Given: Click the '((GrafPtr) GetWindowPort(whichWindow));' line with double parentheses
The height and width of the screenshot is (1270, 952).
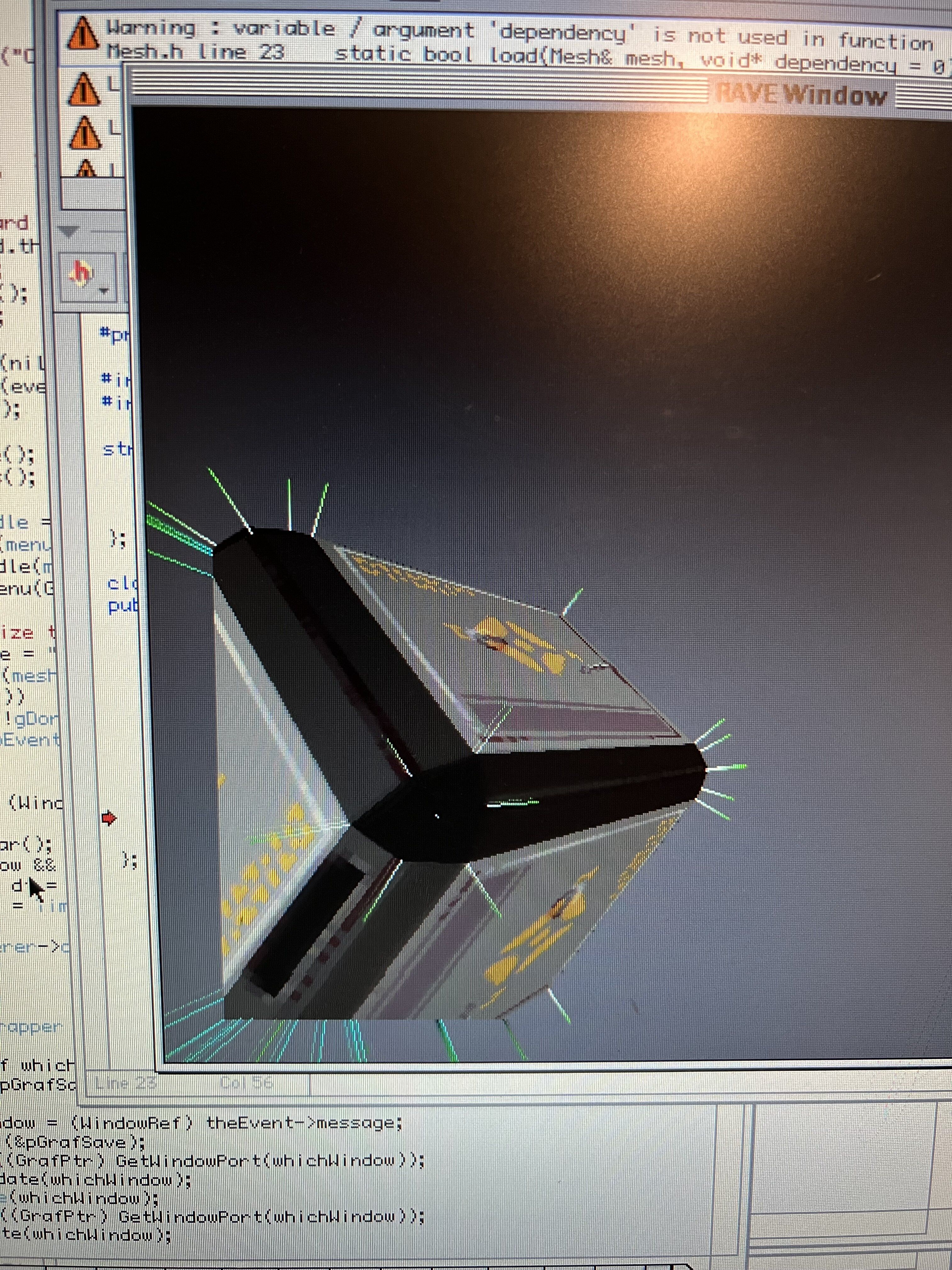Looking at the screenshot, I should (212, 1216).
